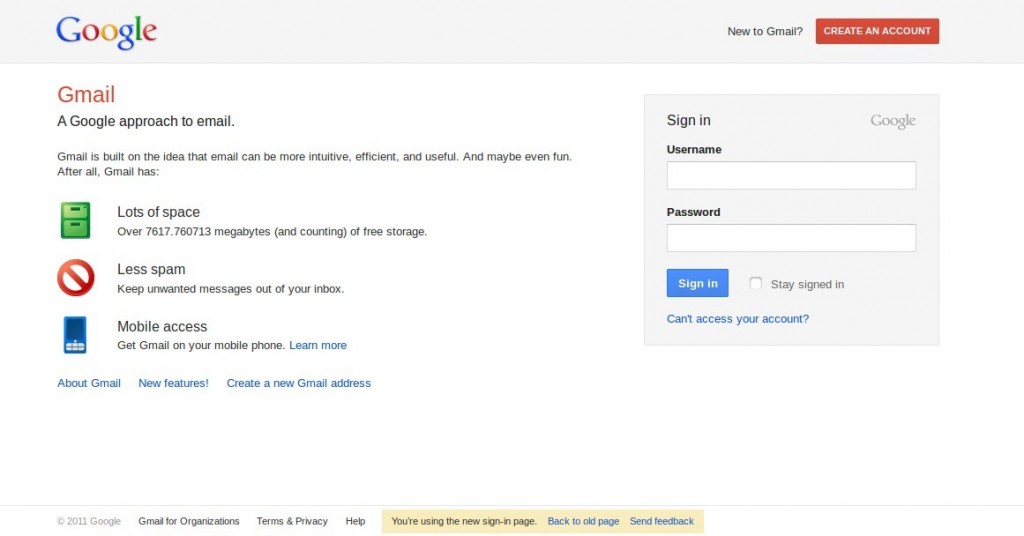Click Back to old page link
Viewport: 1024px width, 536px height.
coord(583,521)
